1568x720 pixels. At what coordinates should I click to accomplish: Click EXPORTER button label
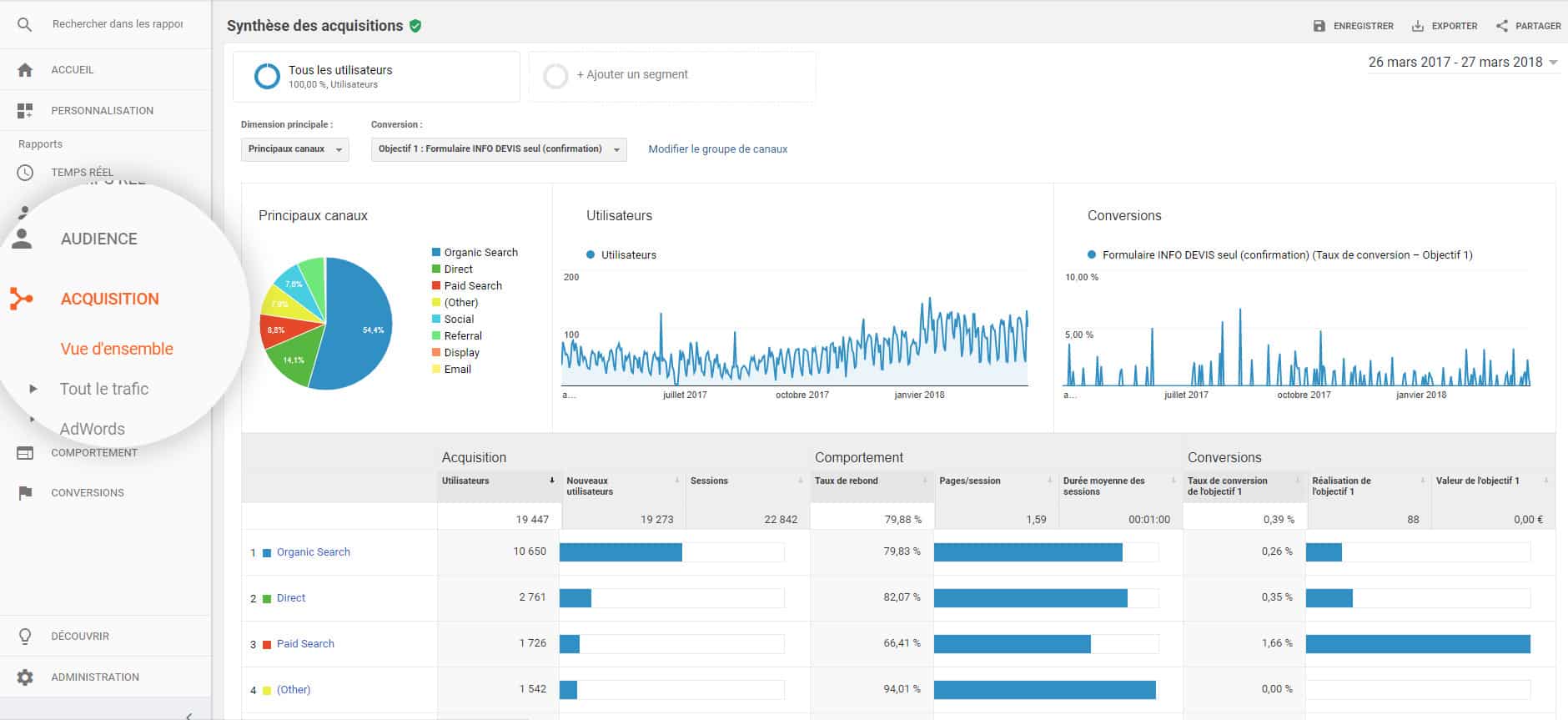[1455, 26]
